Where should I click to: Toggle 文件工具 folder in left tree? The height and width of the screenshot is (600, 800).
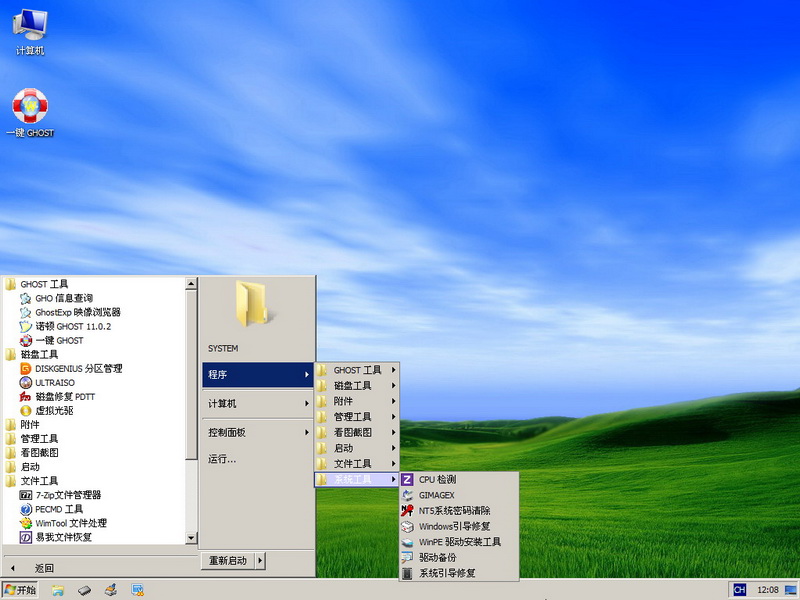[x=32, y=481]
